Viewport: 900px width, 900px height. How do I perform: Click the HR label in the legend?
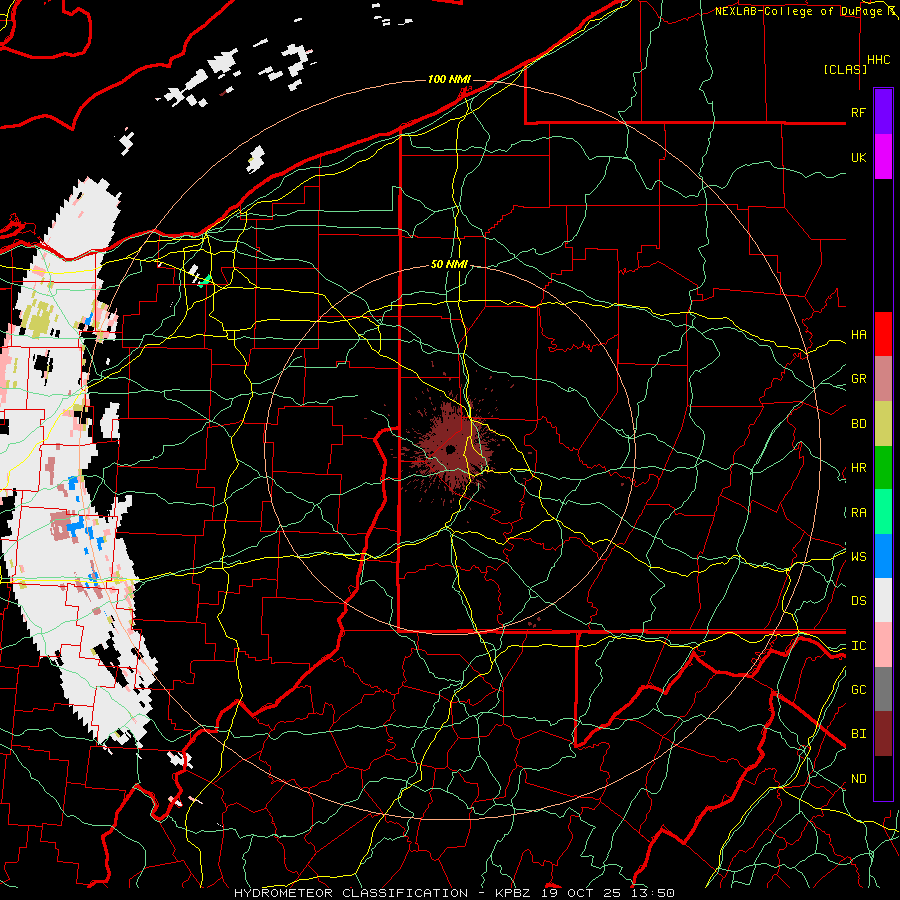point(858,468)
